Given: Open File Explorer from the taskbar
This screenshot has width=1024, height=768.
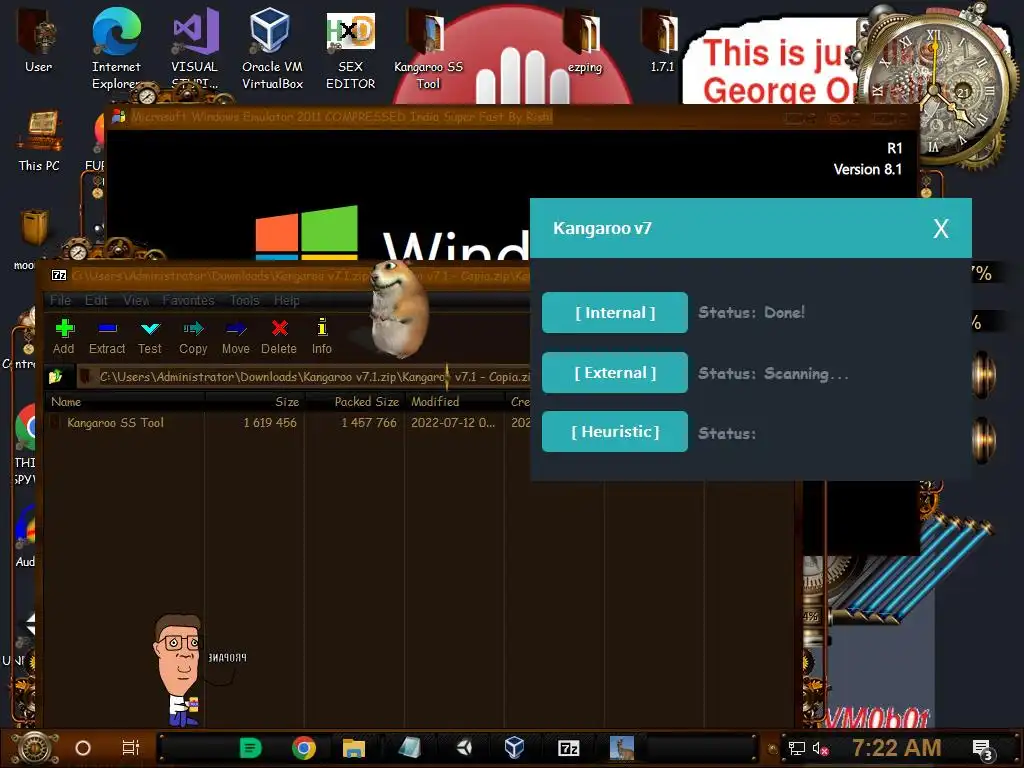Looking at the screenshot, I should [354, 748].
